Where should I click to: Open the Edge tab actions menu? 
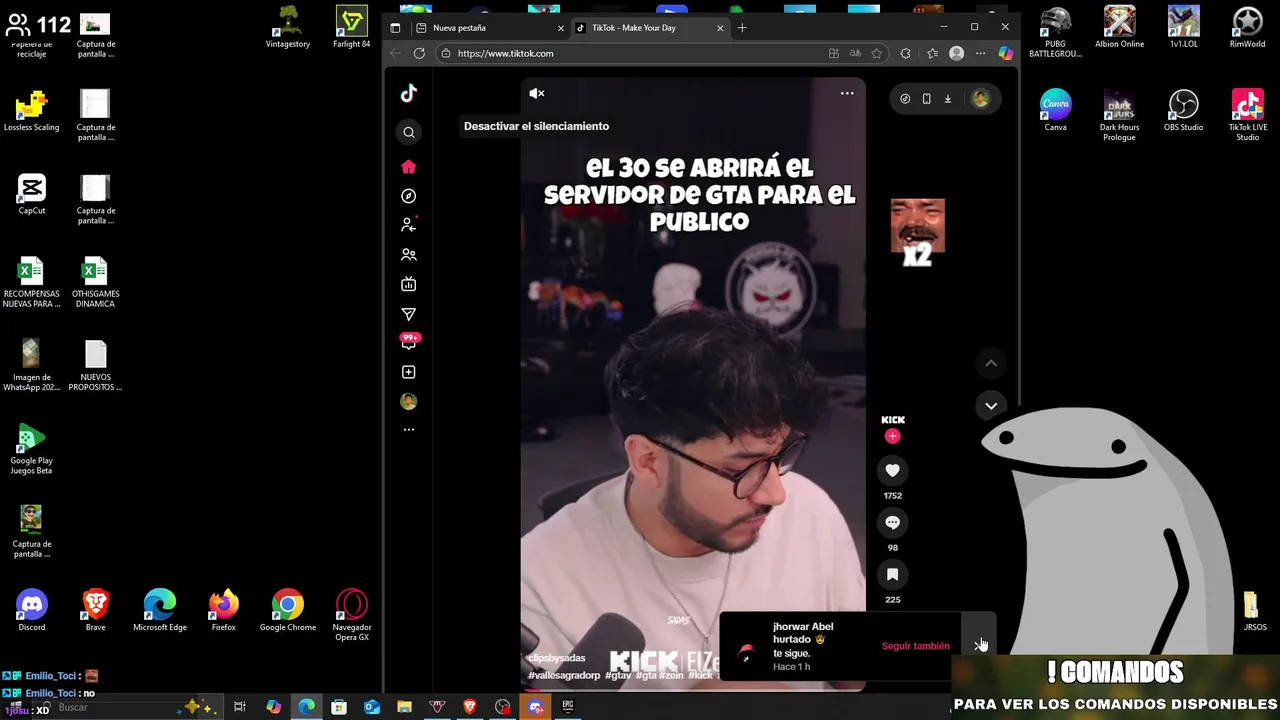(x=395, y=28)
